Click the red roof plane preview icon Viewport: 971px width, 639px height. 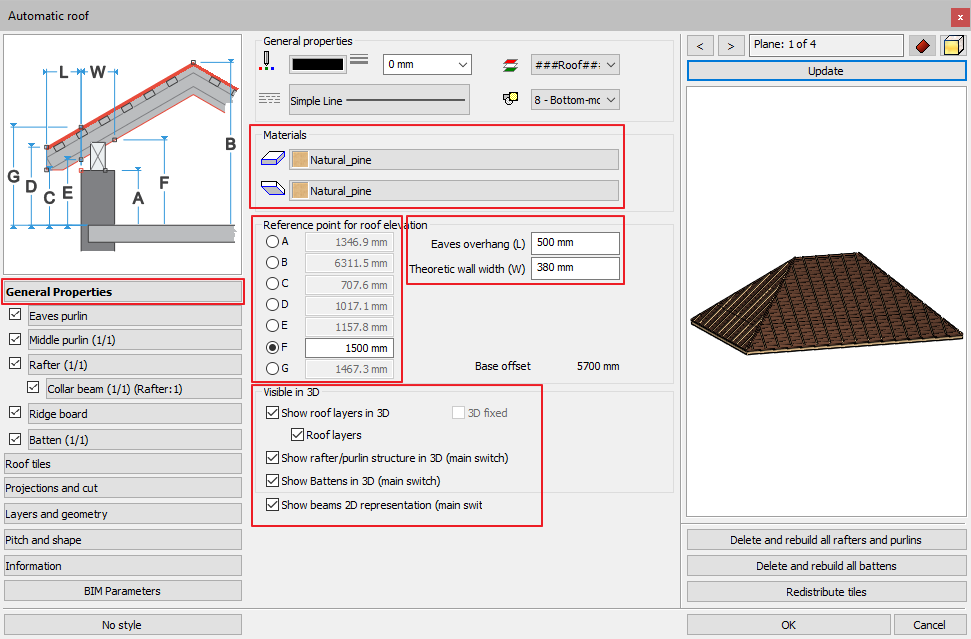pos(921,46)
